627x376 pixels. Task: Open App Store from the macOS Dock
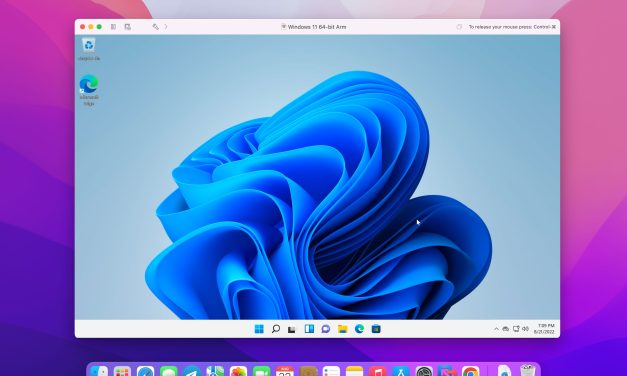point(401,371)
